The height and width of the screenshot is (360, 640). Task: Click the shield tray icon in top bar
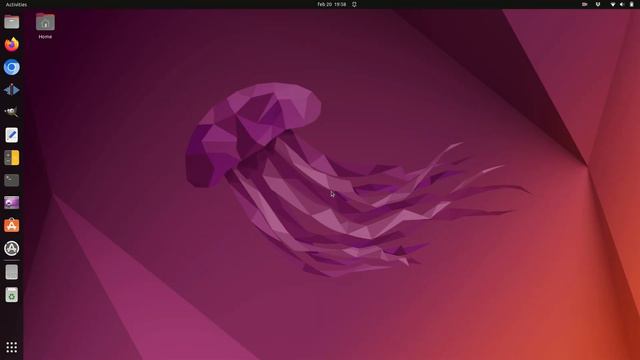point(598,4)
